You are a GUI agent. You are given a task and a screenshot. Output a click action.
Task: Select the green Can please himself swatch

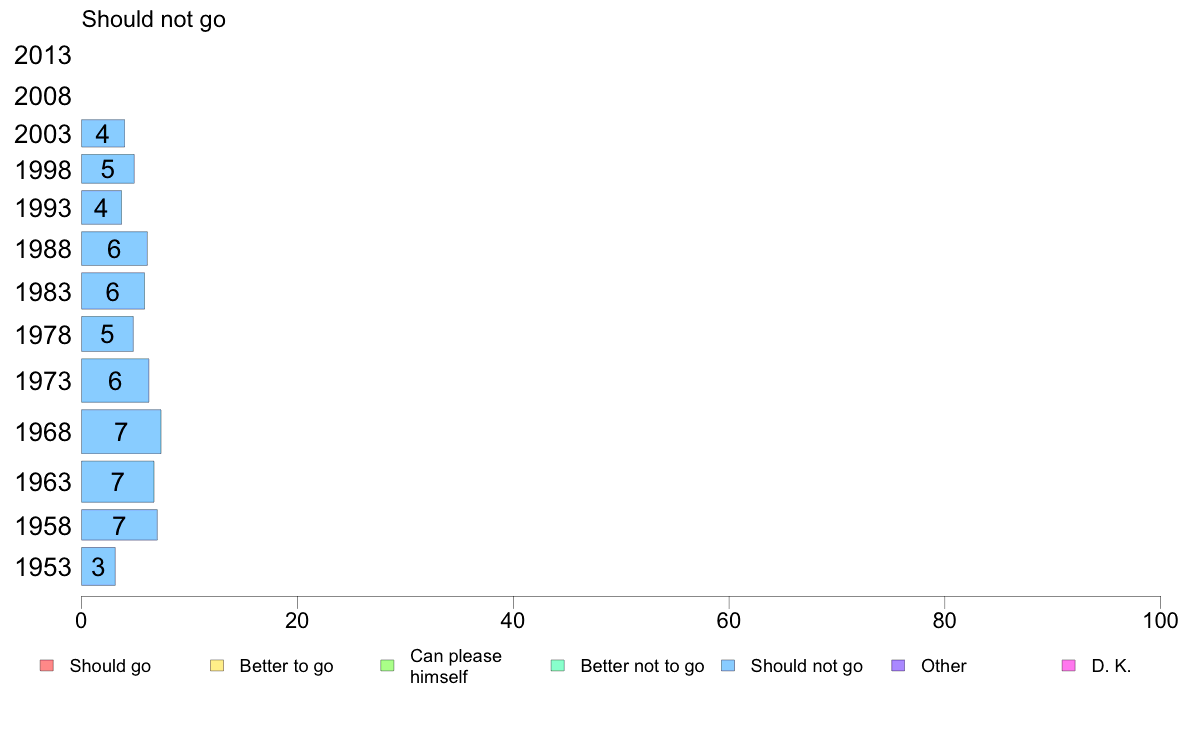(x=387, y=666)
